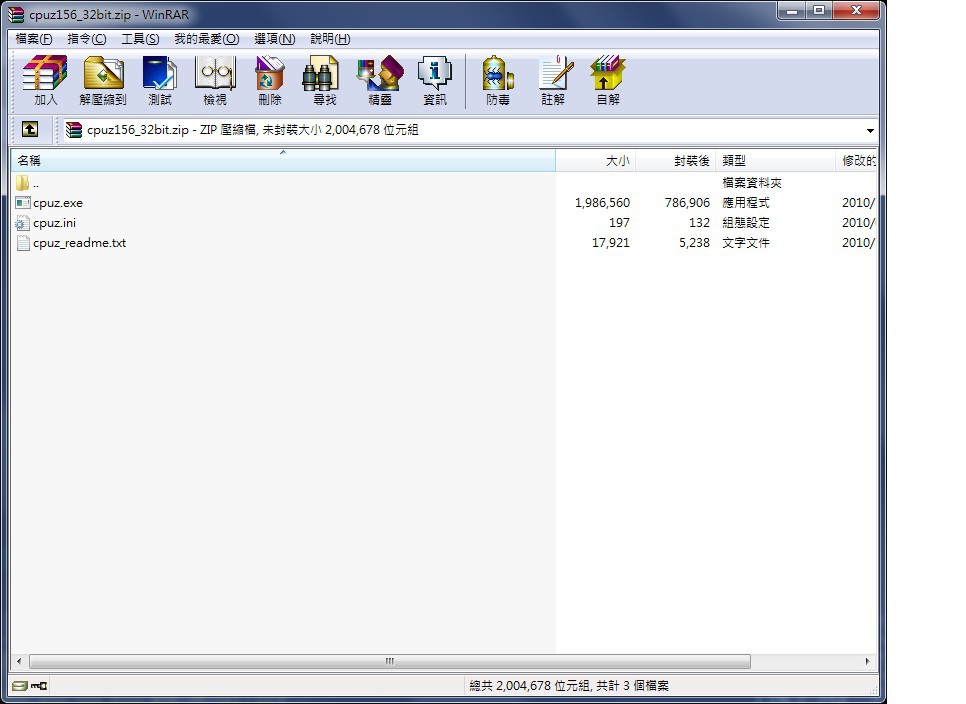The height and width of the screenshot is (704, 966).
Task: Click the packed value 132
Action: (699, 222)
